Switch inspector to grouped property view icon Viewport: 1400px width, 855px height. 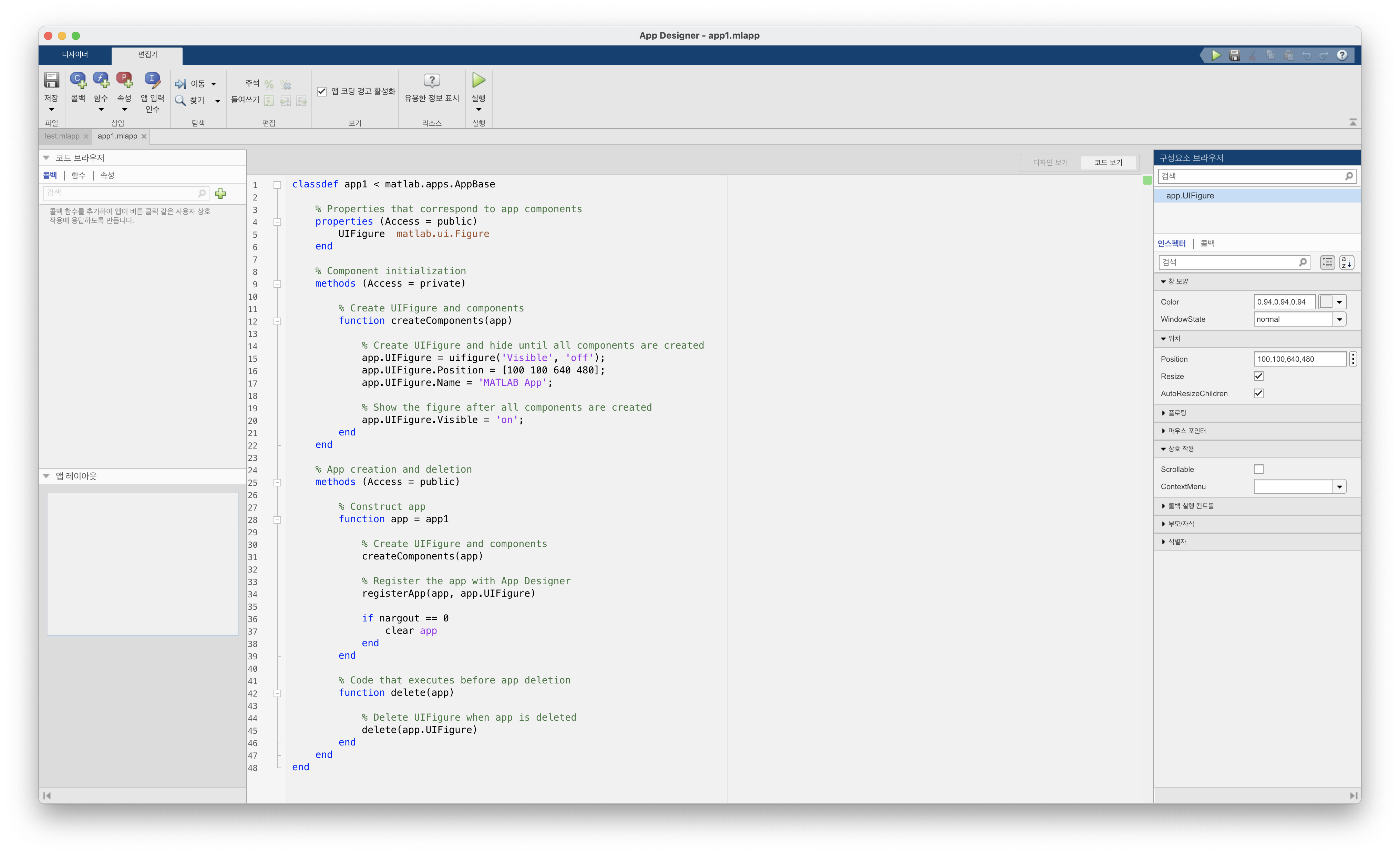tap(1327, 262)
